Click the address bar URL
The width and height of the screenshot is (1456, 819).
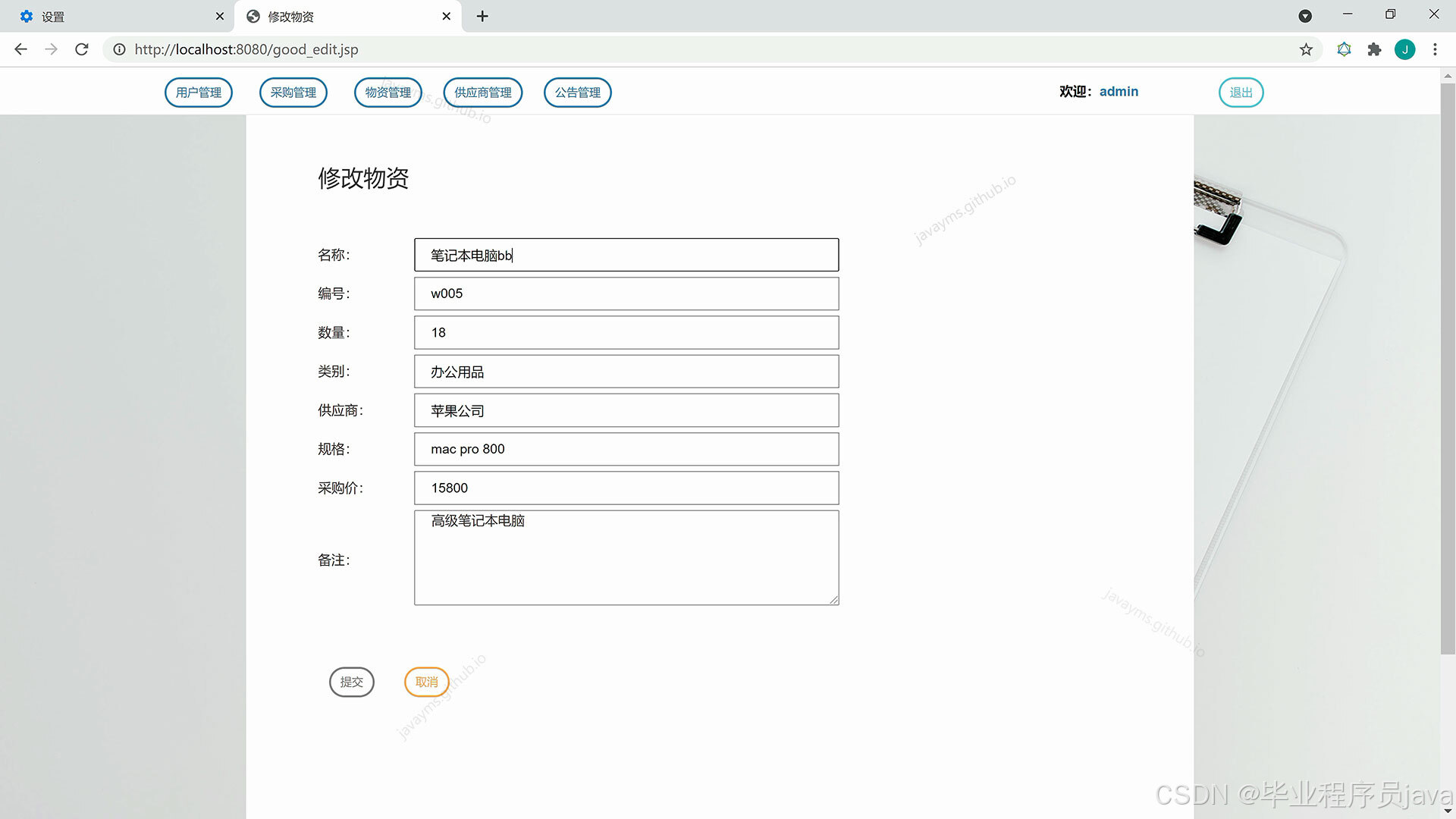pos(246,49)
